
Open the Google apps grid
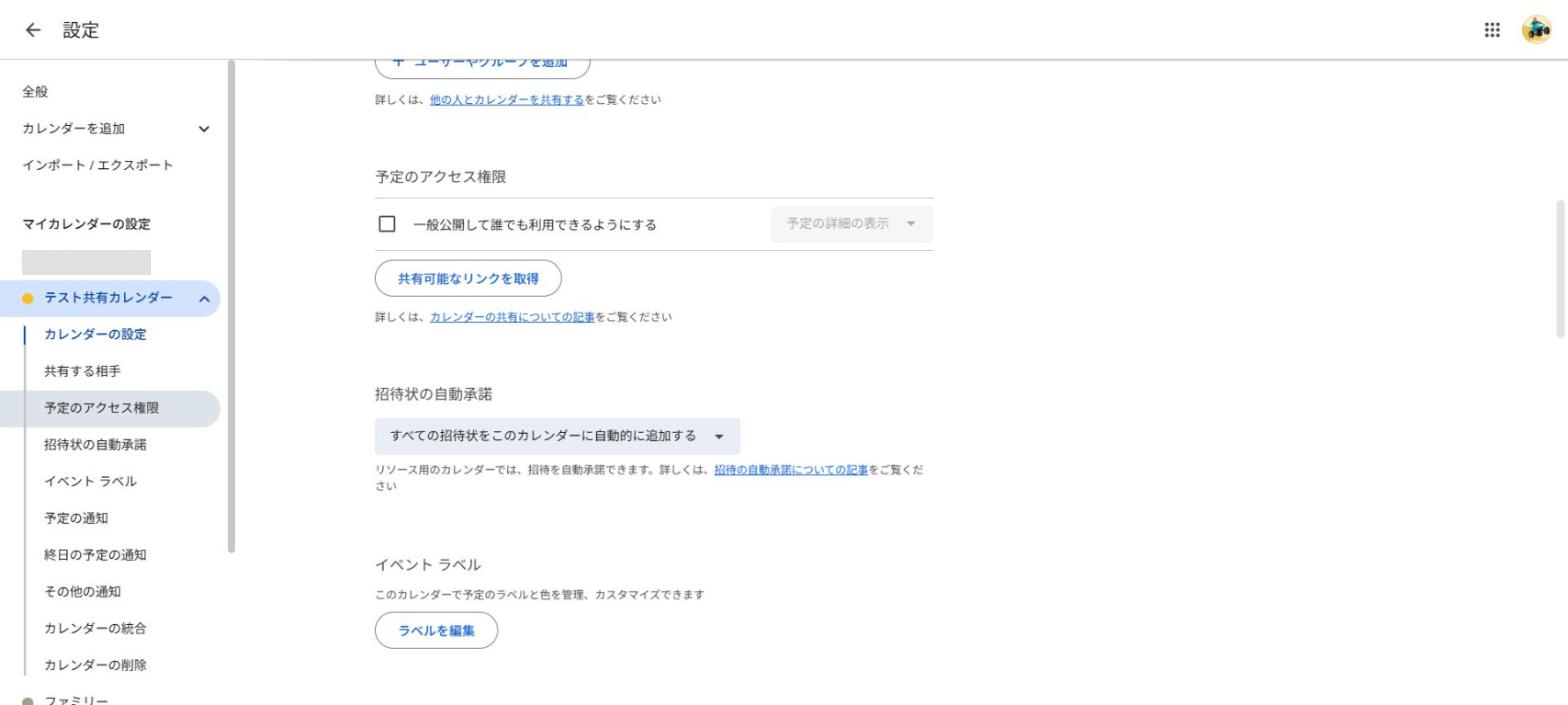[1492, 30]
